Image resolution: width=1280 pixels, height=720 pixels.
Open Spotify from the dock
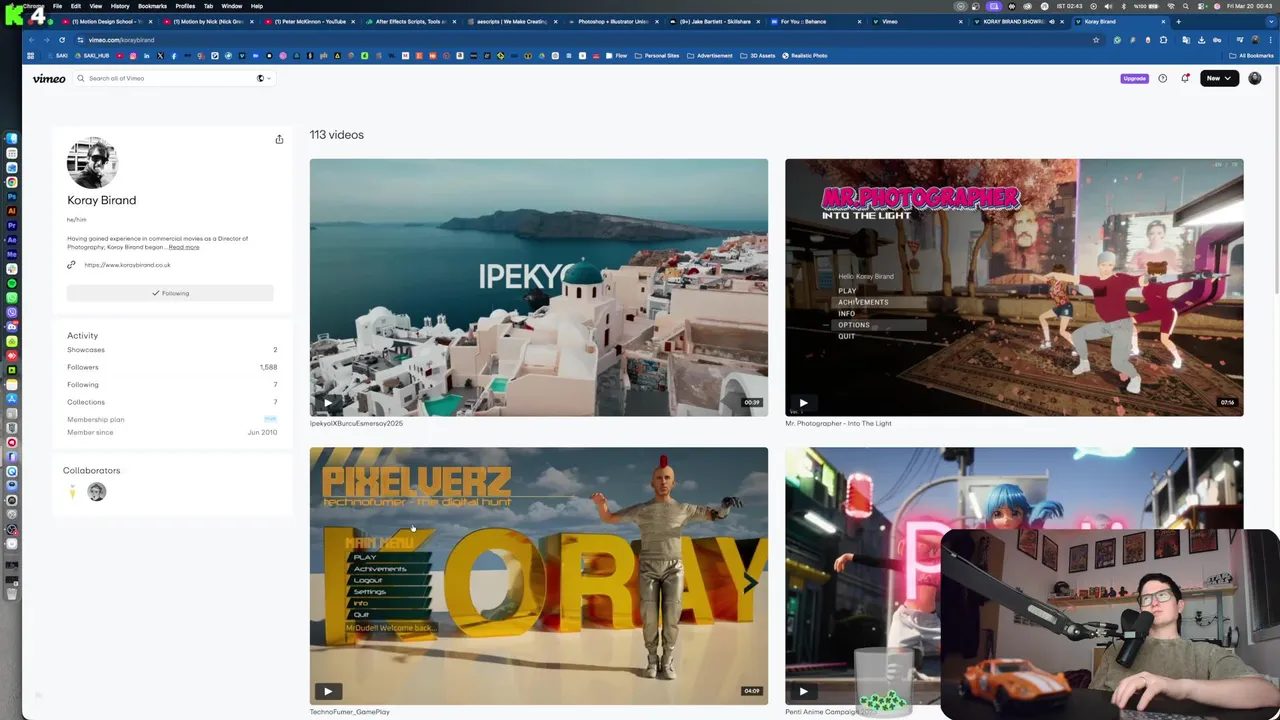(12, 283)
